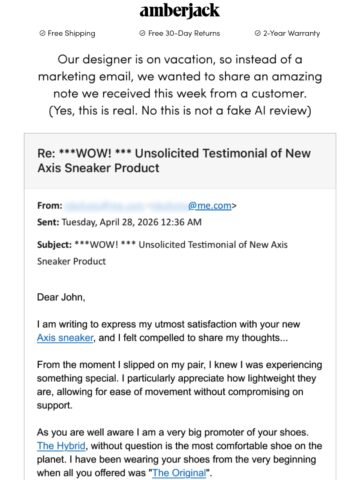Click the Re: WOW Unsolicited Testimonial header

tap(174, 161)
